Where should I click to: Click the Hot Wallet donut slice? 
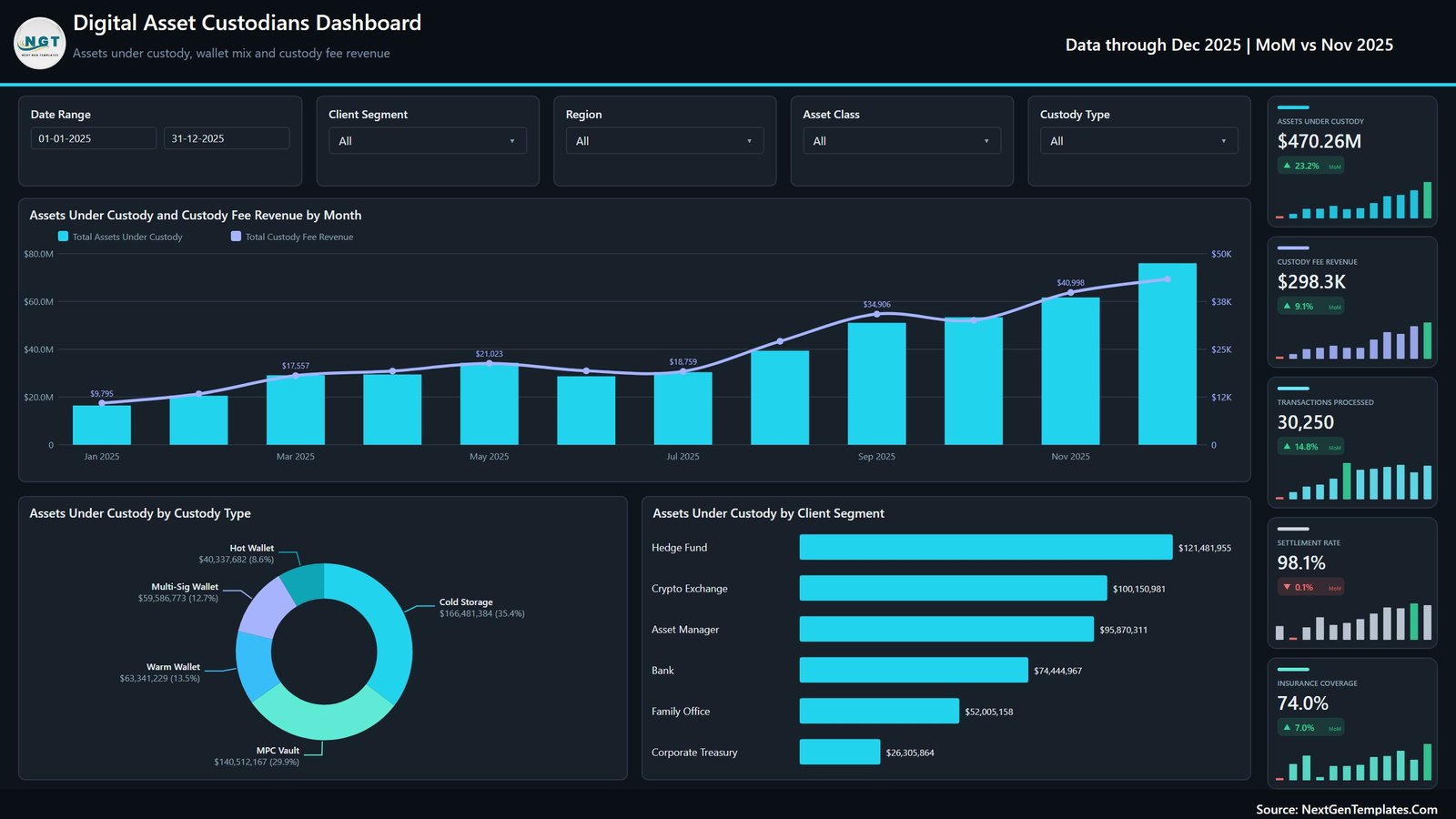305,582
